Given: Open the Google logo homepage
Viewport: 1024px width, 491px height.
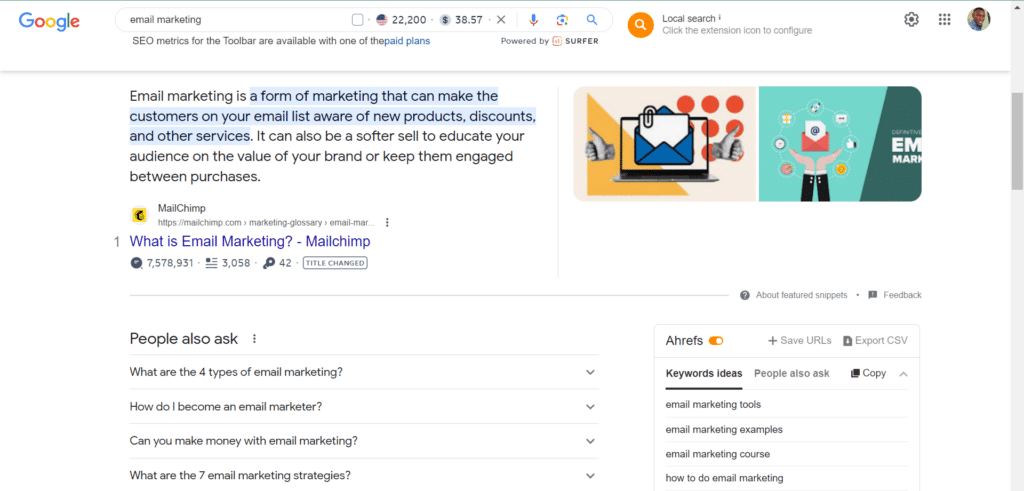Looking at the screenshot, I should 49,21.
